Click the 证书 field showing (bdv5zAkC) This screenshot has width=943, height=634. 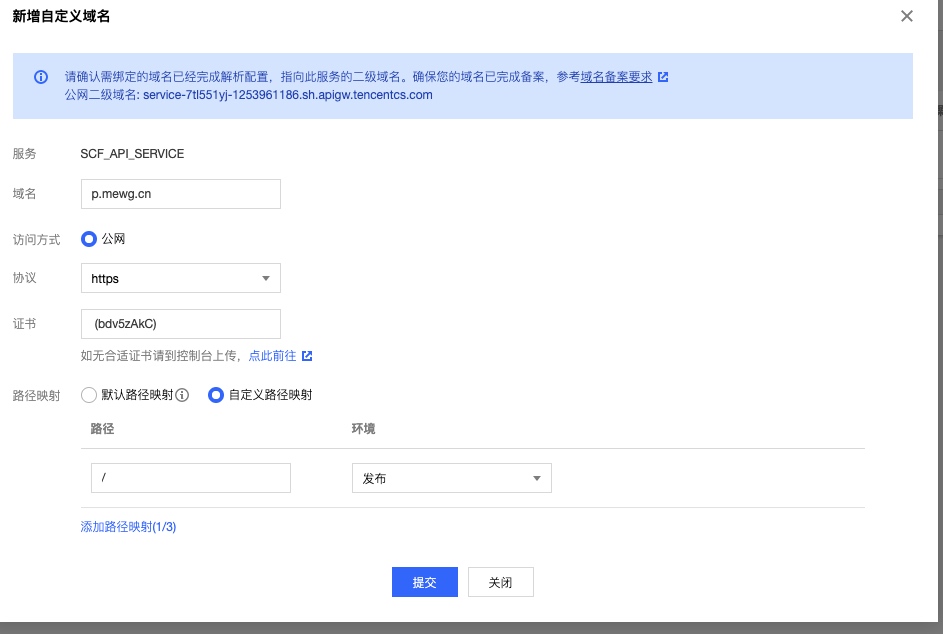[180, 324]
